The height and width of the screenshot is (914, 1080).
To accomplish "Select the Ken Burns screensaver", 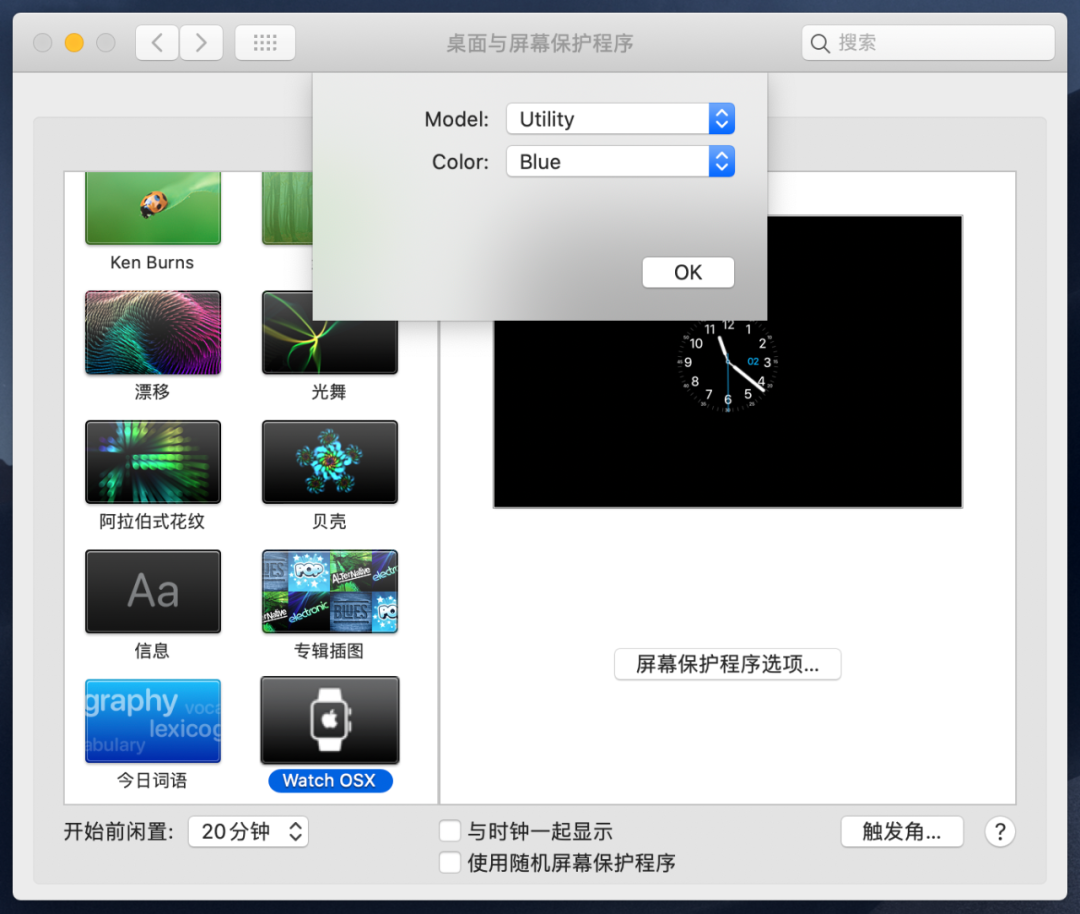I will [x=152, y=207].
